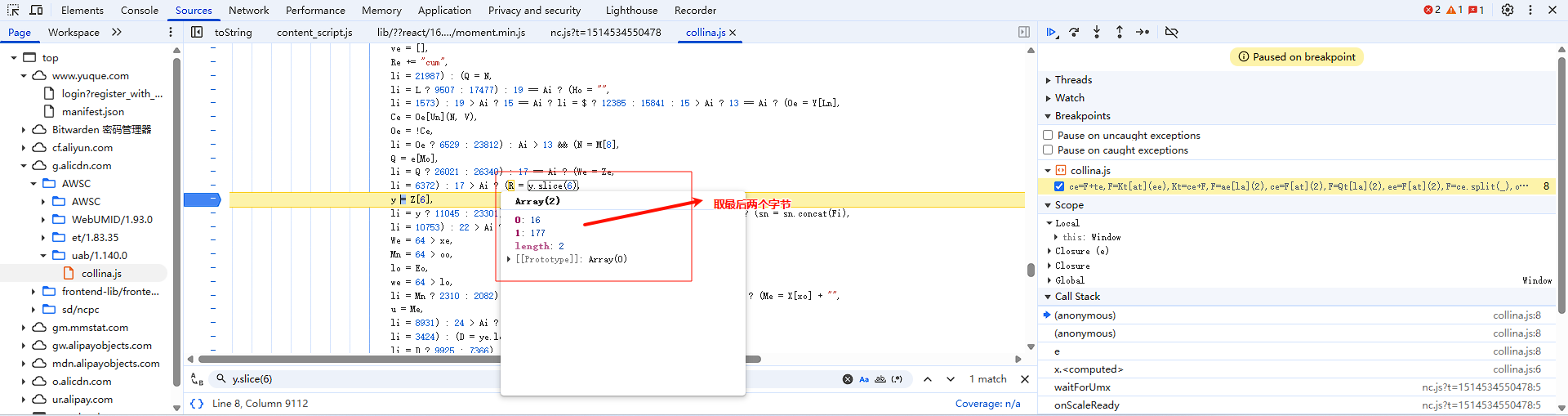Click the inspect element picker icon
Image resolution: width=1568 pixels, height=416 pixels.
13,10
